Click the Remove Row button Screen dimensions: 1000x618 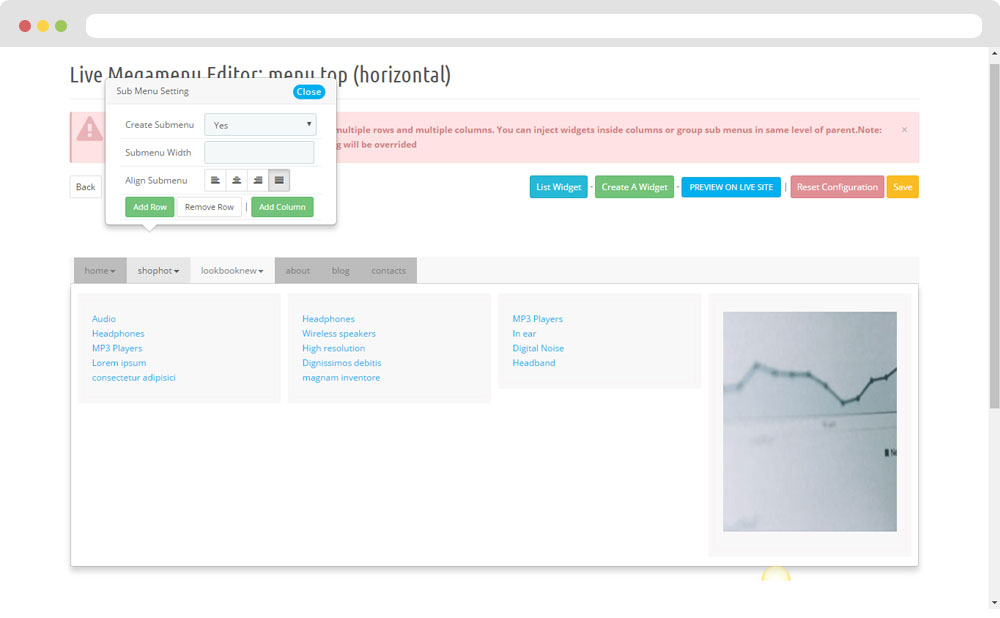[x=209, y=207]
